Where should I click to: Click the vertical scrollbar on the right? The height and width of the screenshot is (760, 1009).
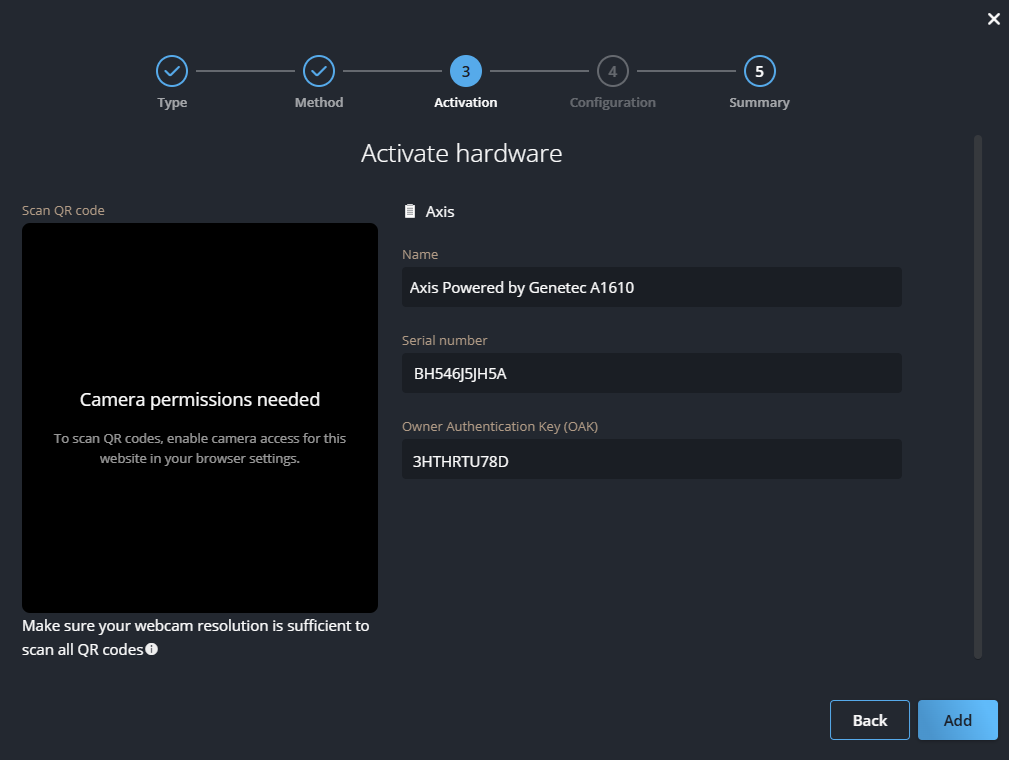pyautogui.click(x=978, y=396)
